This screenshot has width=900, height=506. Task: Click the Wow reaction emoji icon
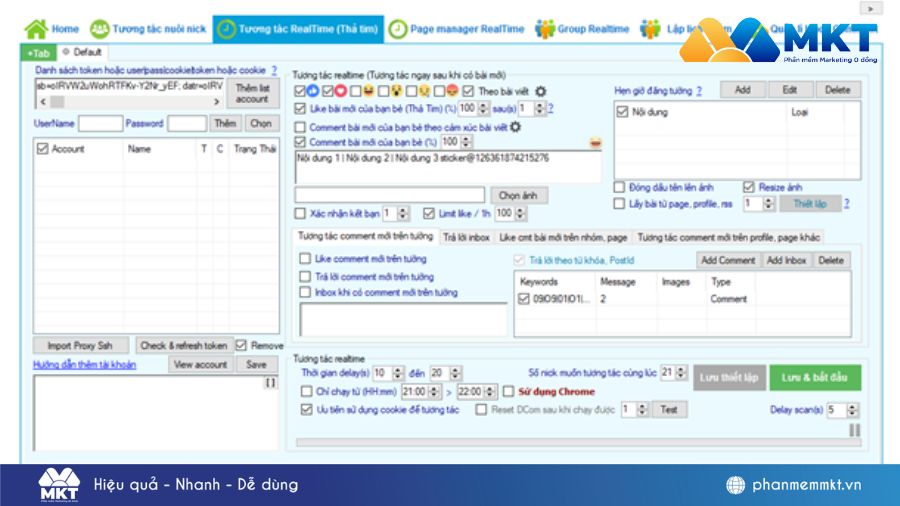pos(397,91)
